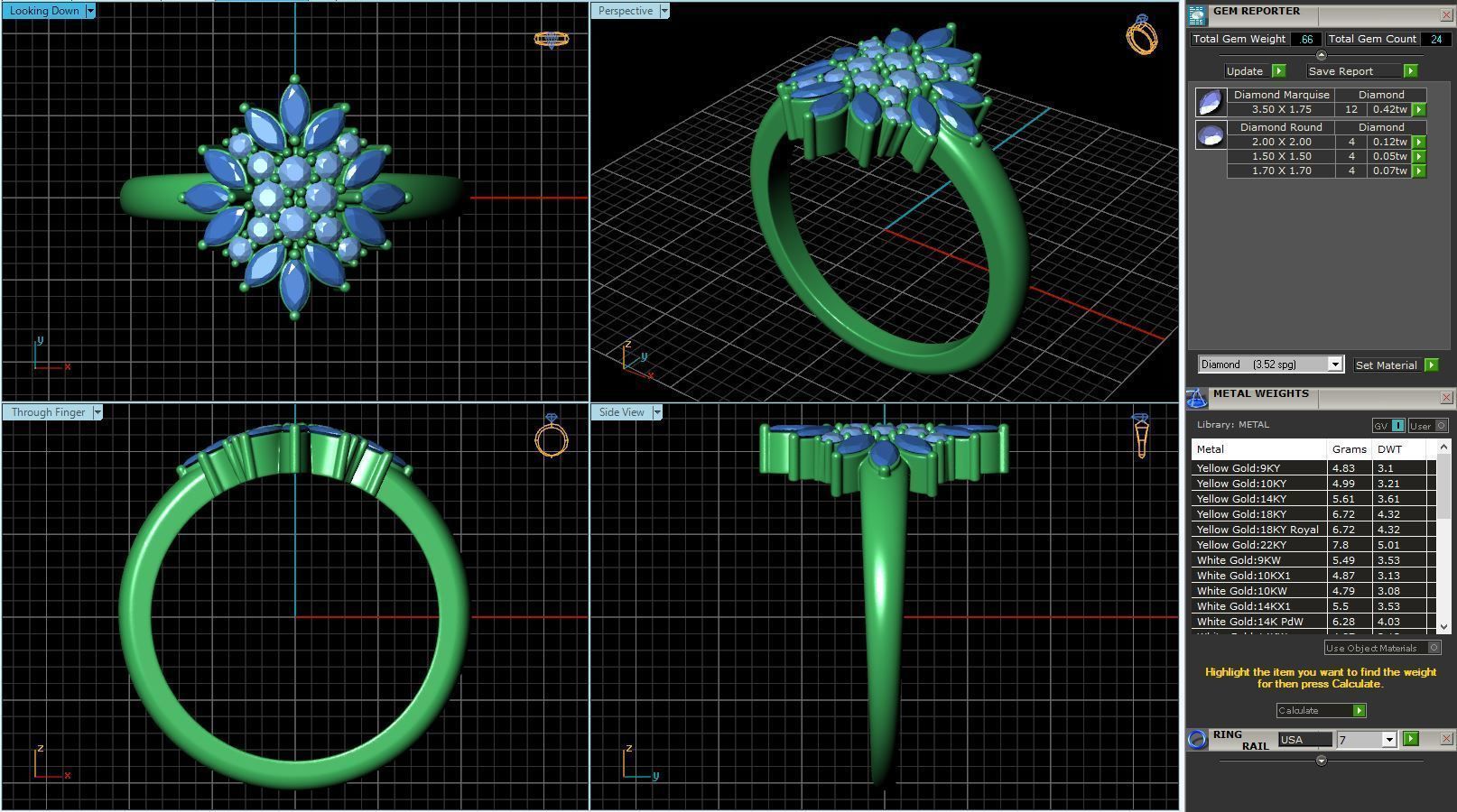Click the metal list scrollbar up arrow
Viewport: 1457px width, 812px height.
click(x=1443, y=448)
